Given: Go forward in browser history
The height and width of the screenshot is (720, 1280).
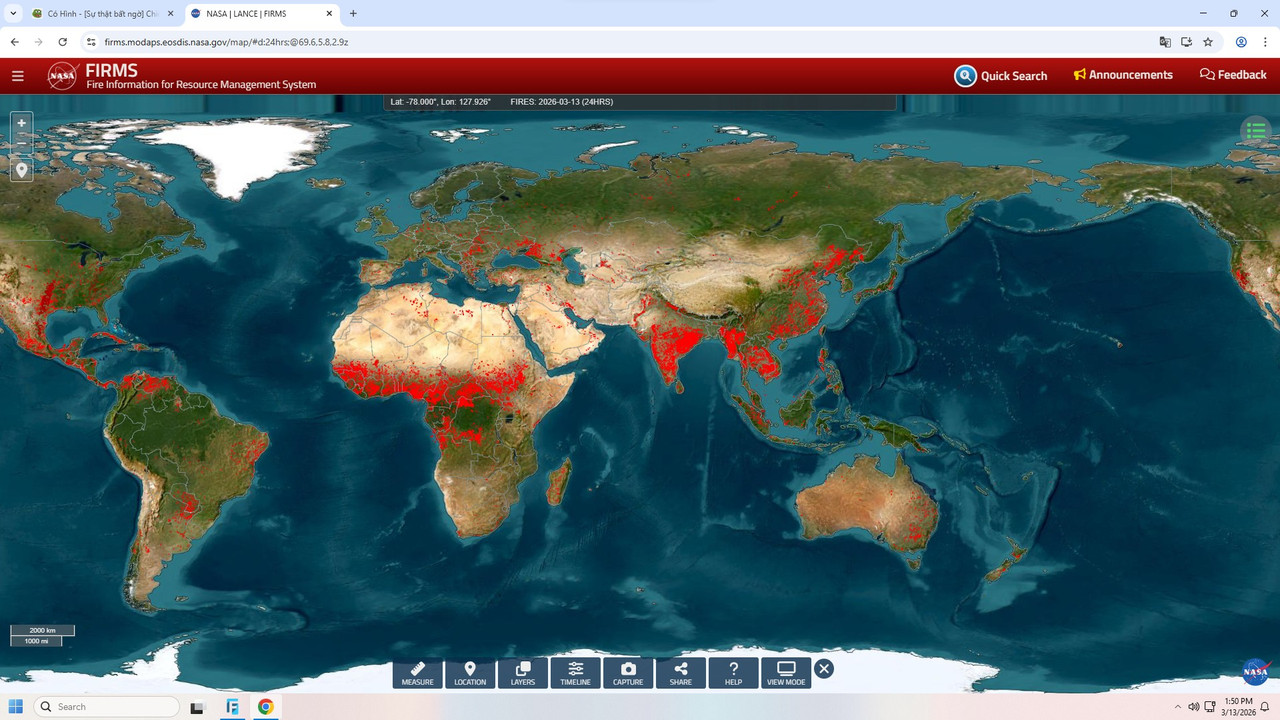Looking at the screenshot, I should pos(38,42).
